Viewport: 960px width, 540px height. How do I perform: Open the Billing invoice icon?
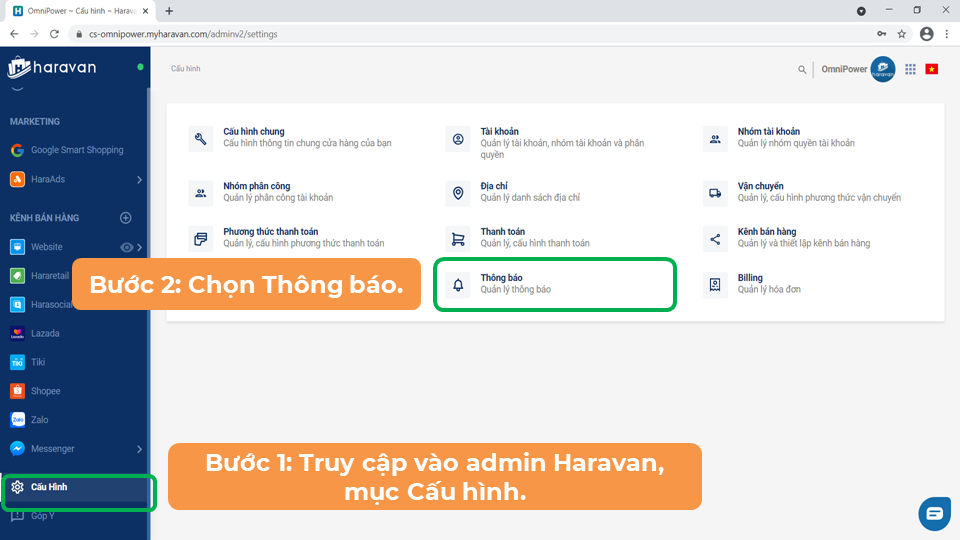[715, 285]
